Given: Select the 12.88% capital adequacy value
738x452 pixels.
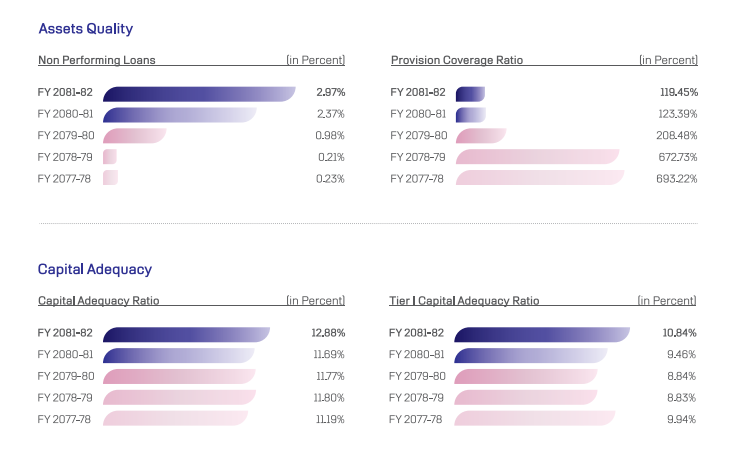Looking at the screenshot, I should point(329,333).
